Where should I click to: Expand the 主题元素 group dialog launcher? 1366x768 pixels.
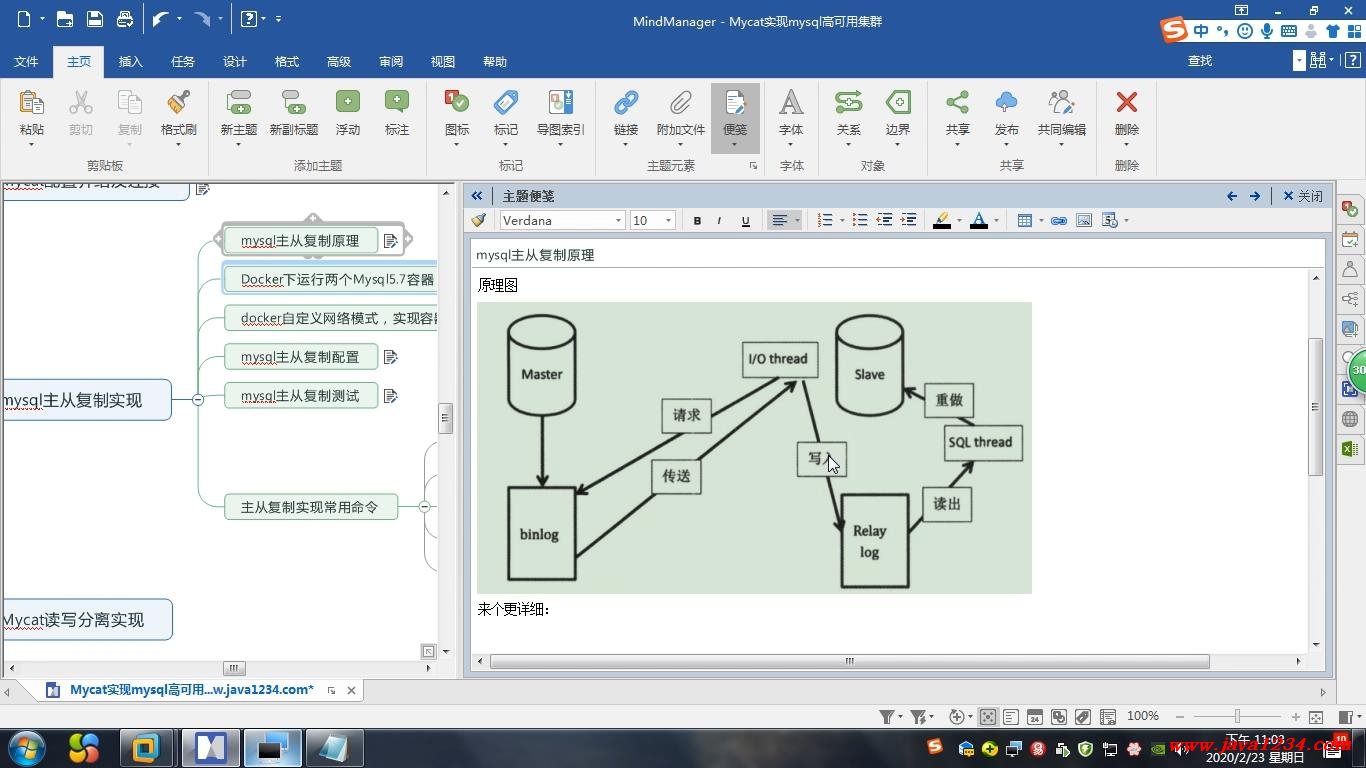pyautogui.click(x=753, y=166)
